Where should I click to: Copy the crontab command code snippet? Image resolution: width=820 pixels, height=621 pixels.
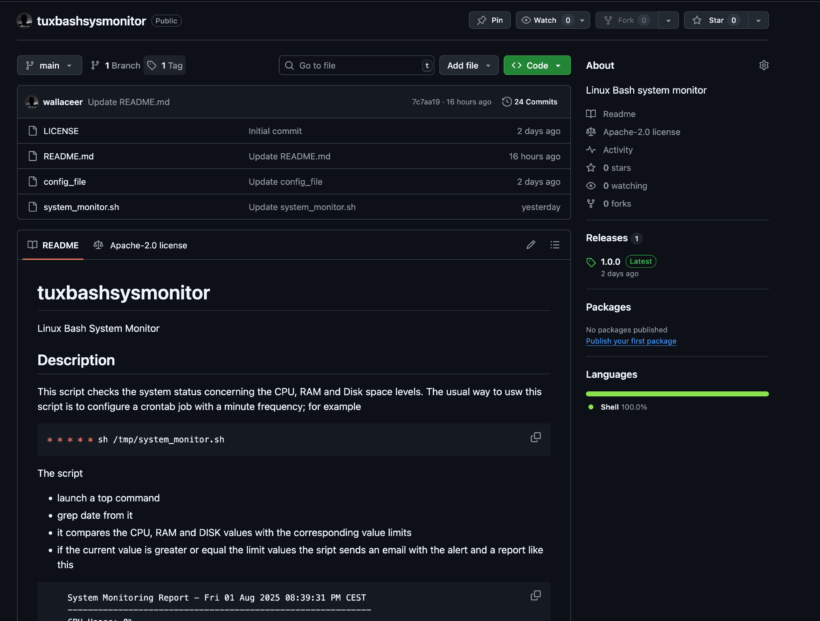[x=536, y=438]
